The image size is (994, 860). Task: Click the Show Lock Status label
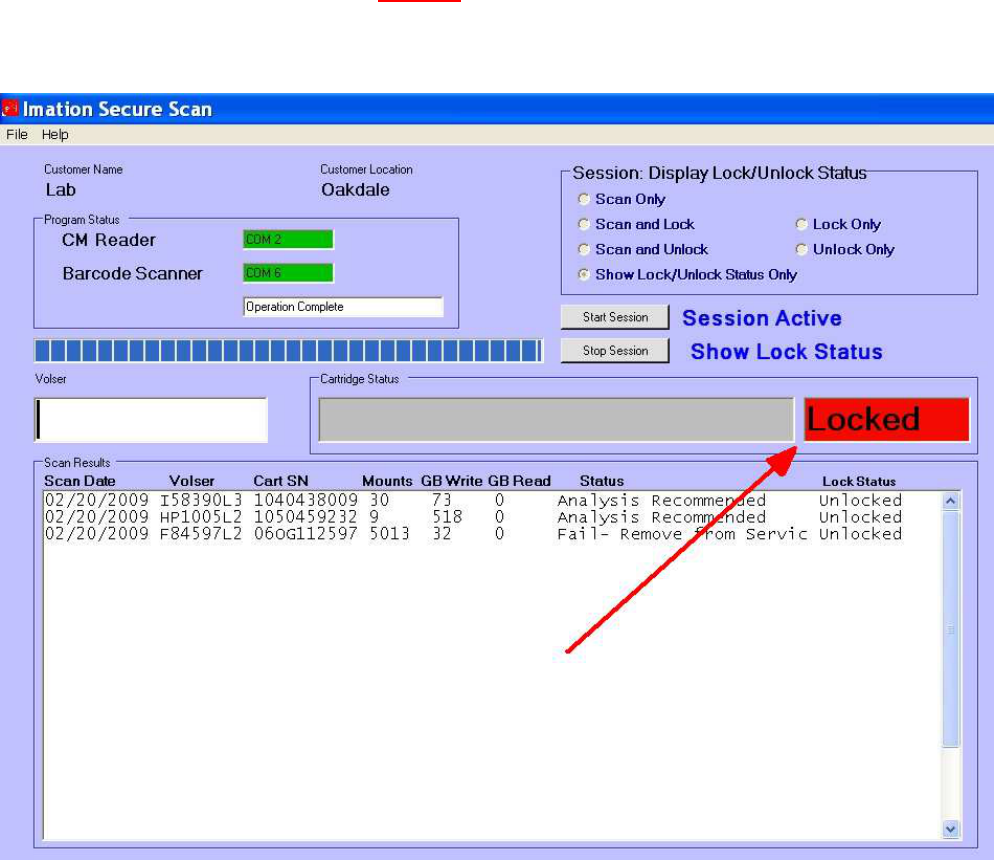tap(786, 352)
